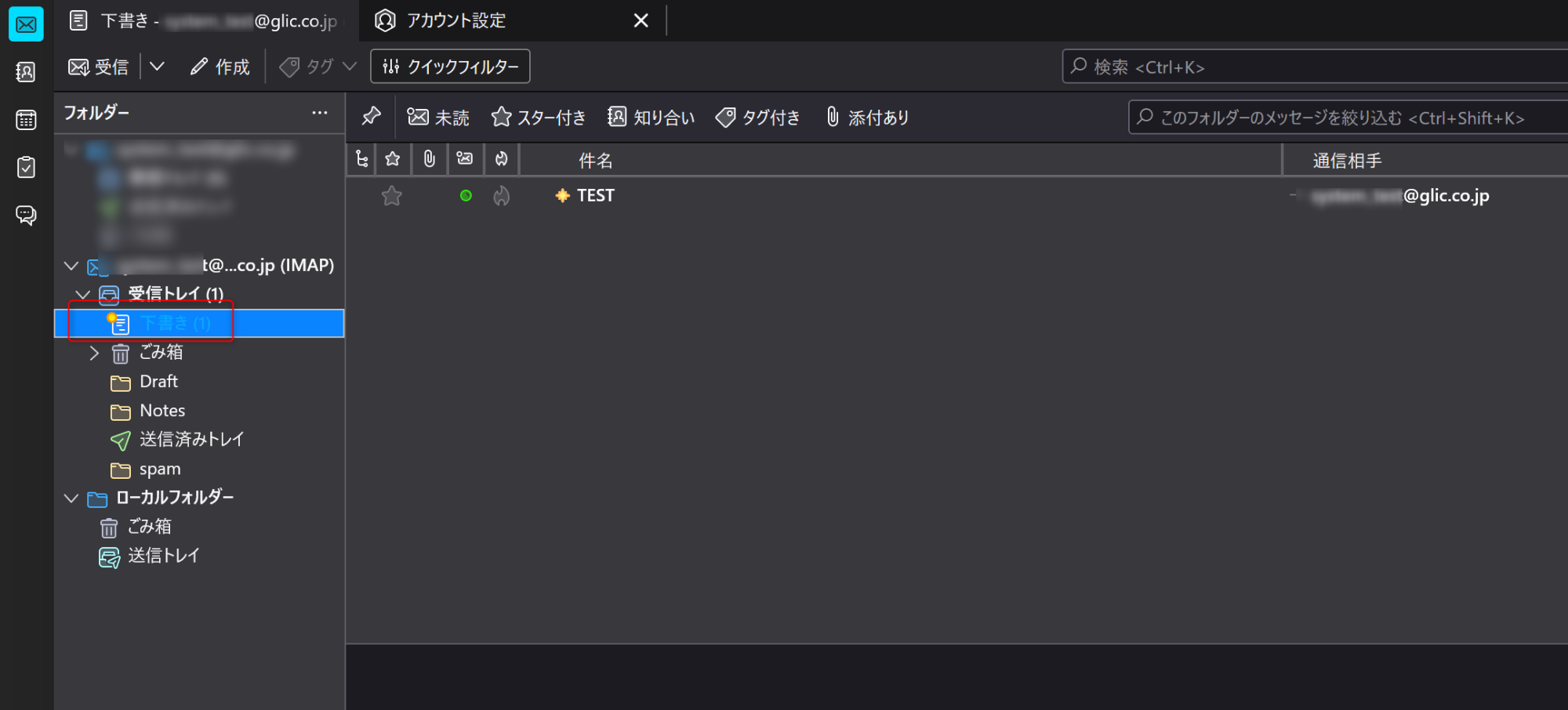This screenshot has width=1568, height=710.
Task: Click the クイックフィルター button
Action: pyautogui.click(x=450, y=67)
